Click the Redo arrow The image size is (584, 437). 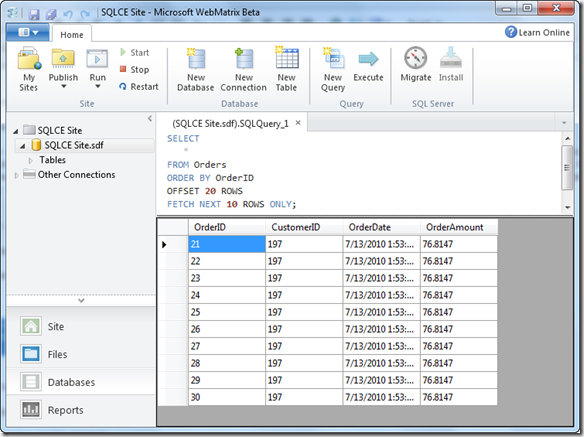[x=85, y=14]
